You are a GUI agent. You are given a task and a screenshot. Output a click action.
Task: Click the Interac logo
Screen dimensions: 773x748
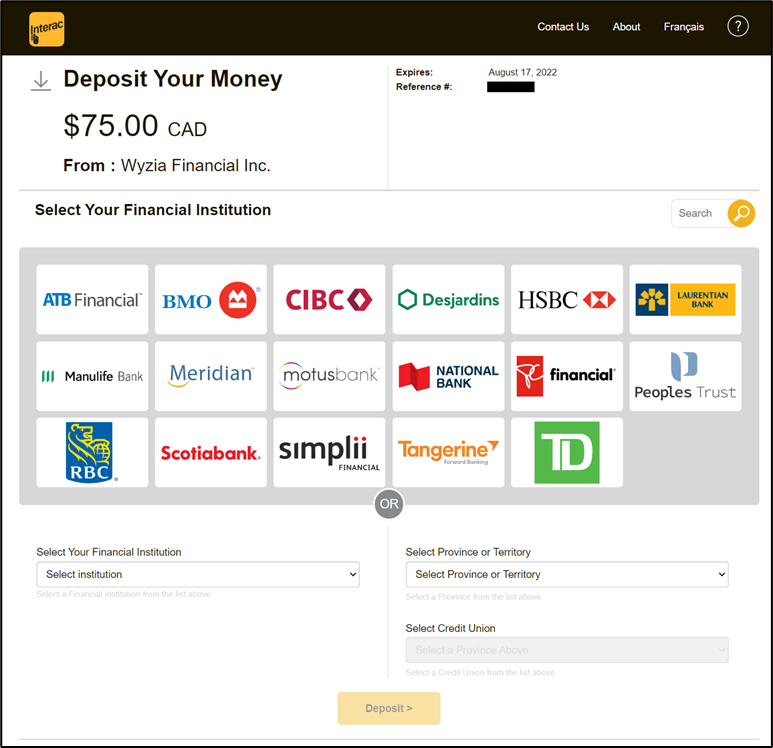(x=47, y=28)
